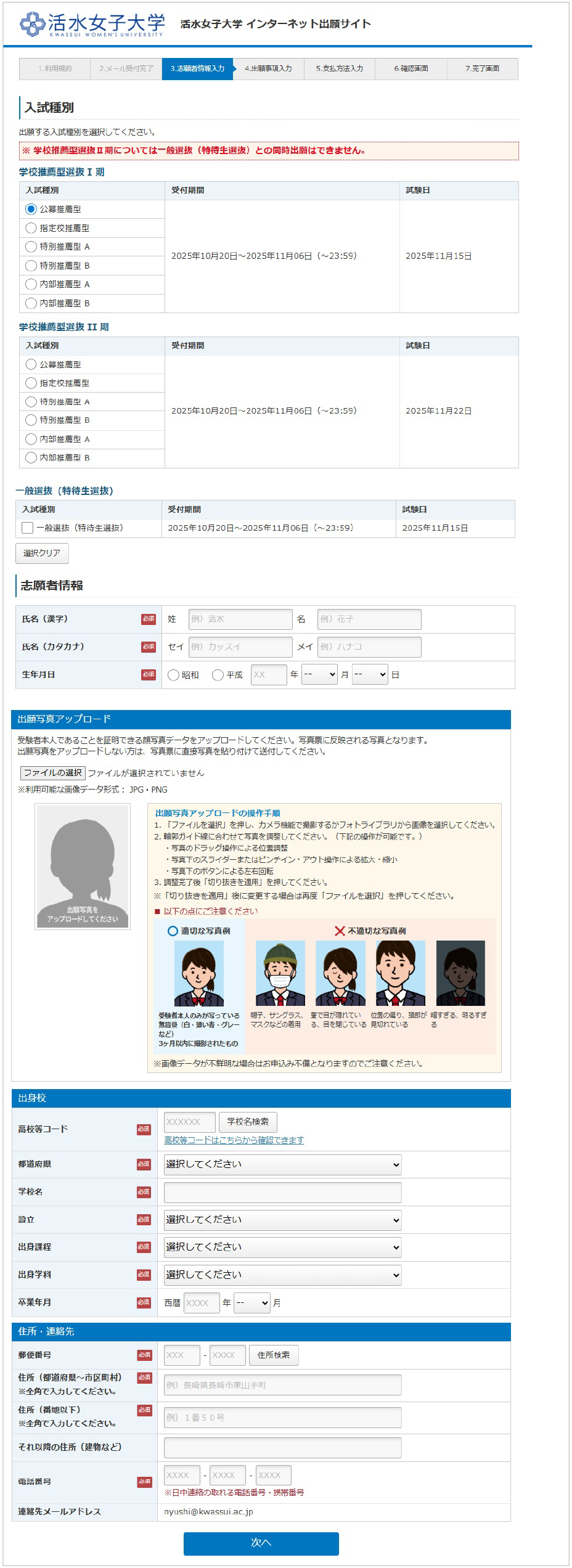Click the upload photo placeholder silhouette
This screenshot has width=572, height=1568.
point(83,866)
